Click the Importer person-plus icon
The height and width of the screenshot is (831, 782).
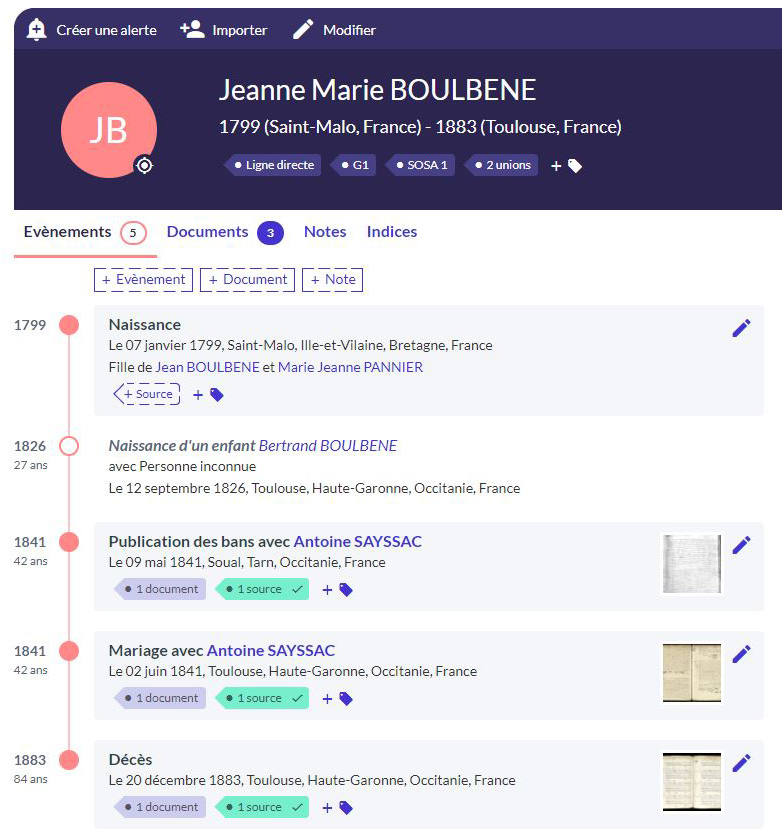192,30
